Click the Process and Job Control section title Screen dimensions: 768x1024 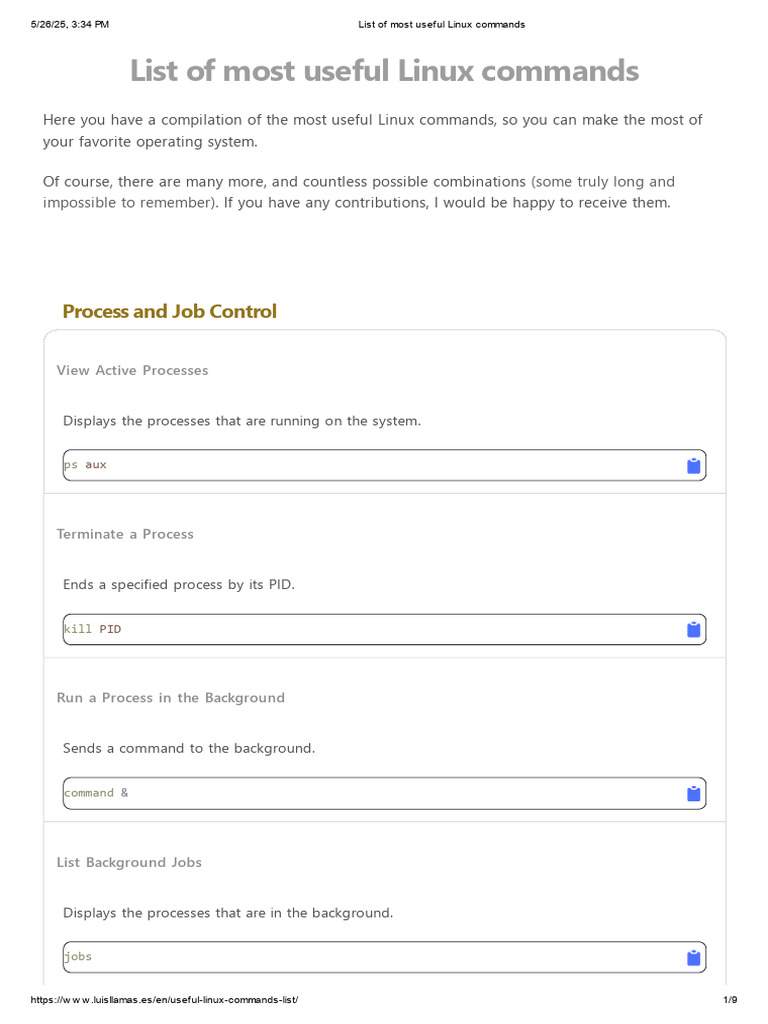(x=169, y=311)
